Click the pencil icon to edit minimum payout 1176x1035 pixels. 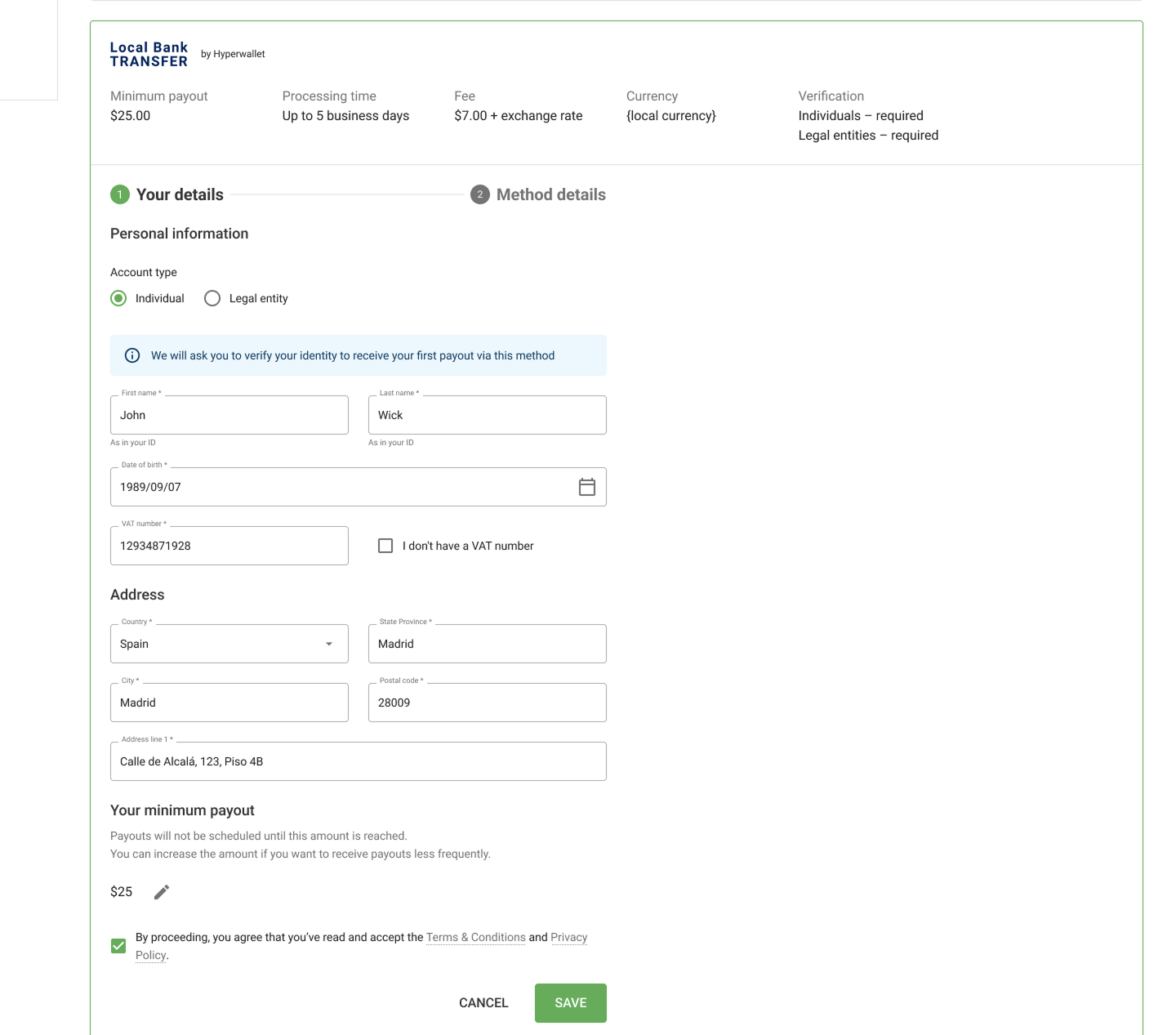click(x=161, y=892)
